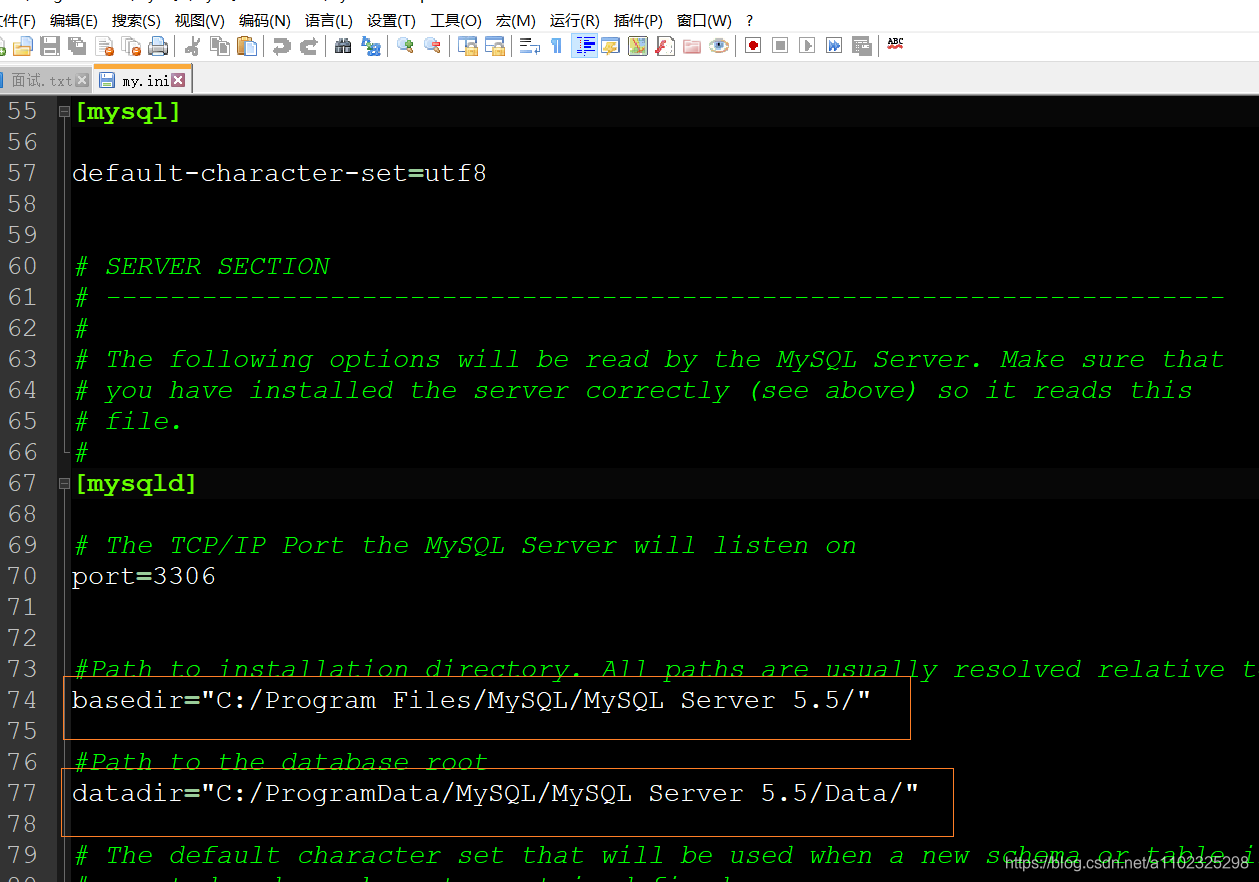Close the 面试.txt tab
The image size is (1259, 882).
82,80
